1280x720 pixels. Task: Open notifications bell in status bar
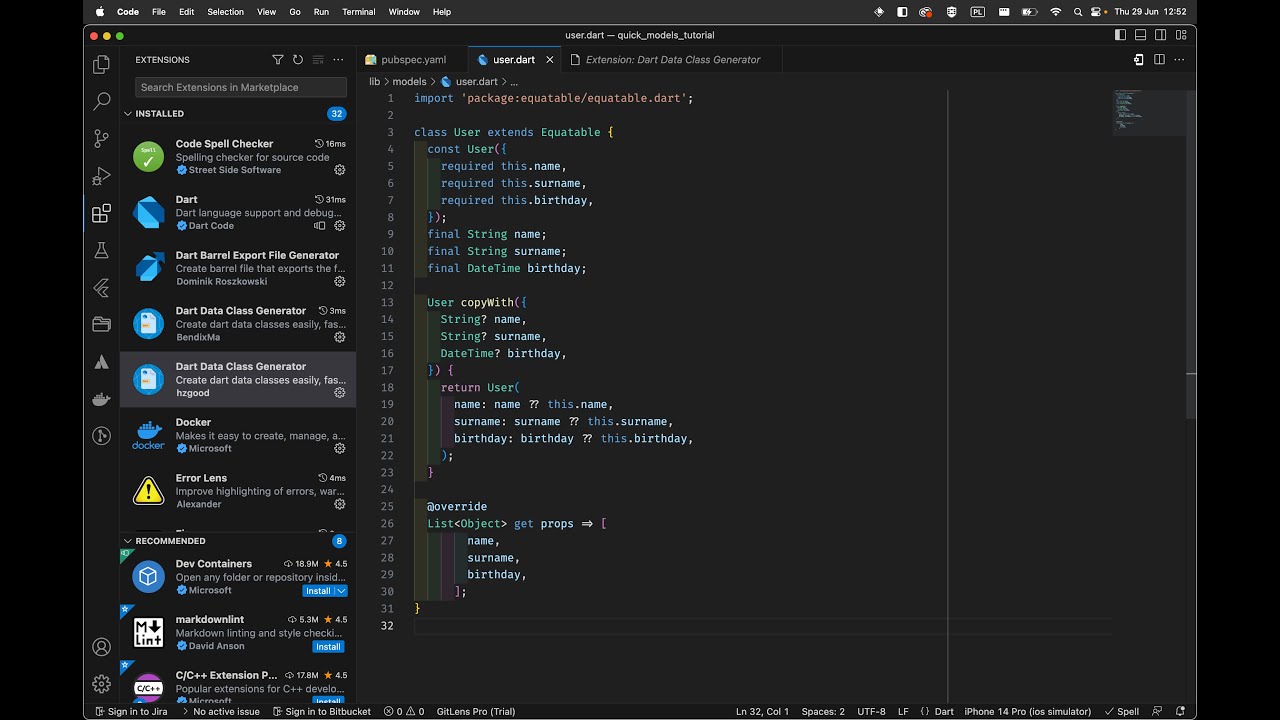[x=1180, y=712]
